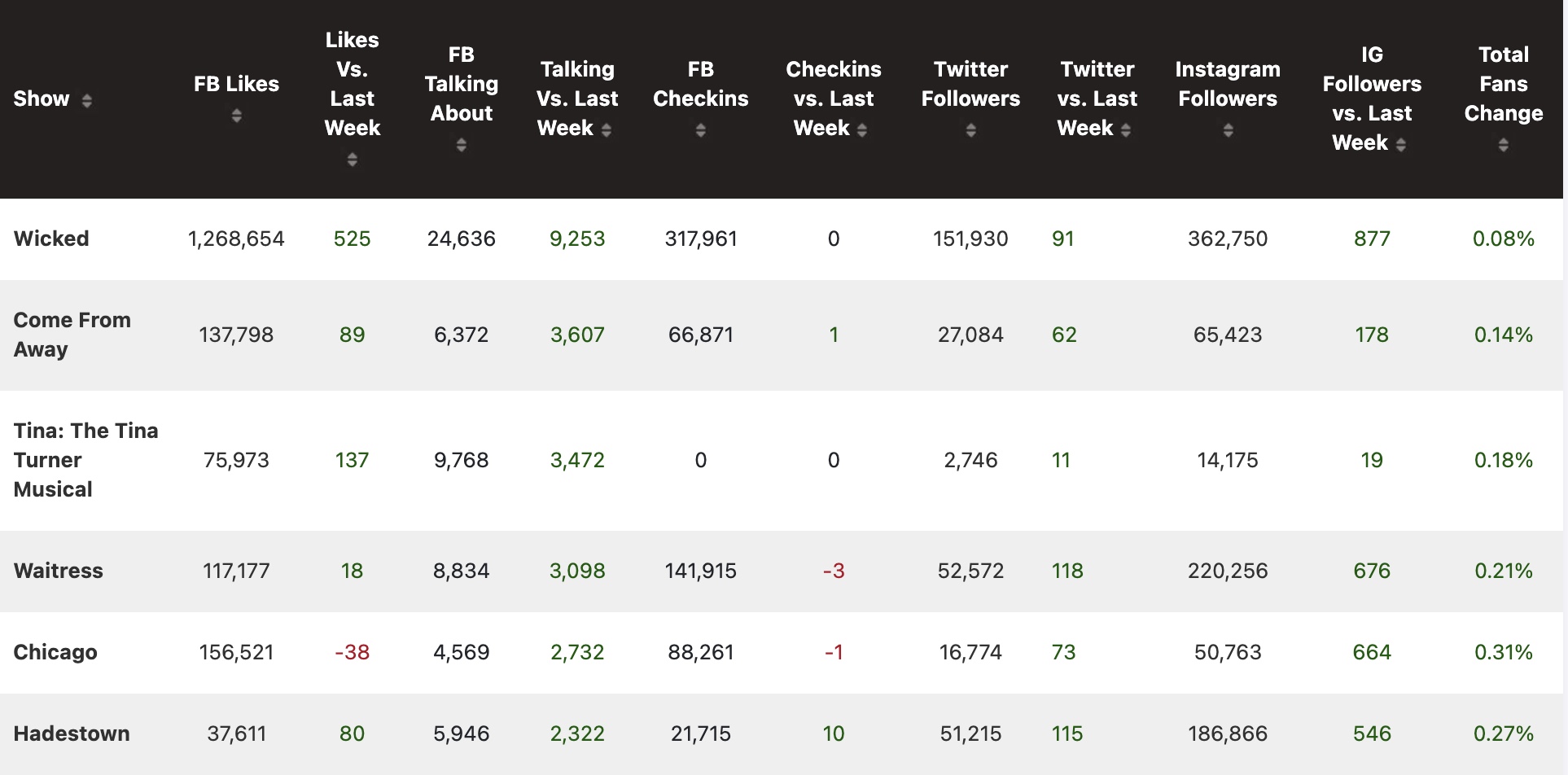Sort using Checkins vs. Last Week arrows
Image resolution: width=1568 pixels, height=775 pixels.
point(862,129)
